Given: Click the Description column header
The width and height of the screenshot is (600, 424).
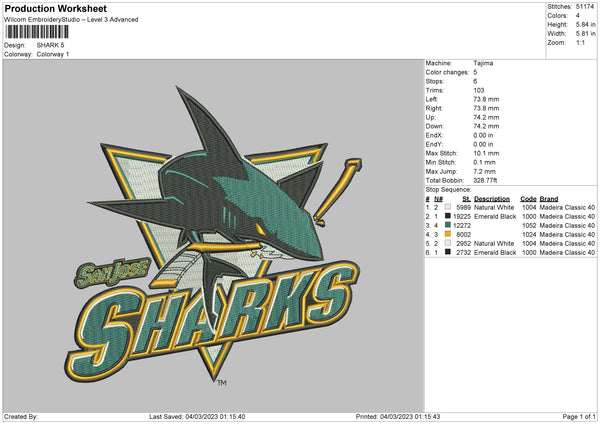Looking at the screenshot, I should click(504, 200).
